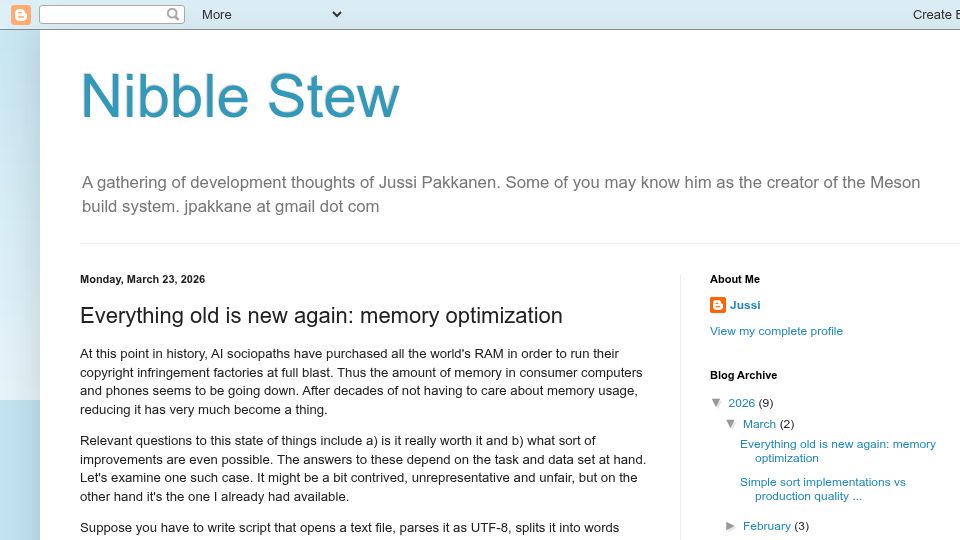Open the Jussi profile link
This screenshot has width=960, height=540.
(744, 305)
